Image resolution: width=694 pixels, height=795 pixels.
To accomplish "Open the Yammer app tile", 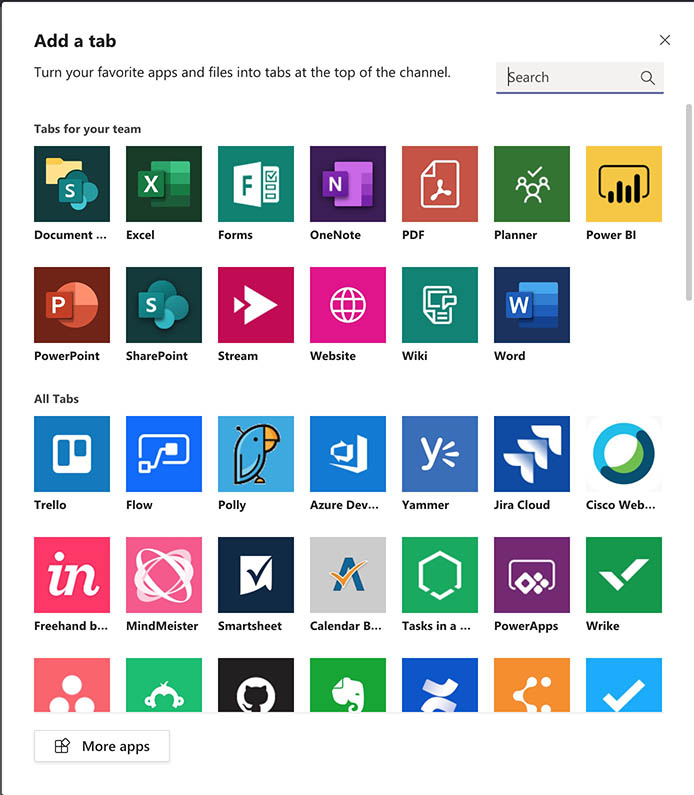I will pyautogui.click(x=440, y=454).
